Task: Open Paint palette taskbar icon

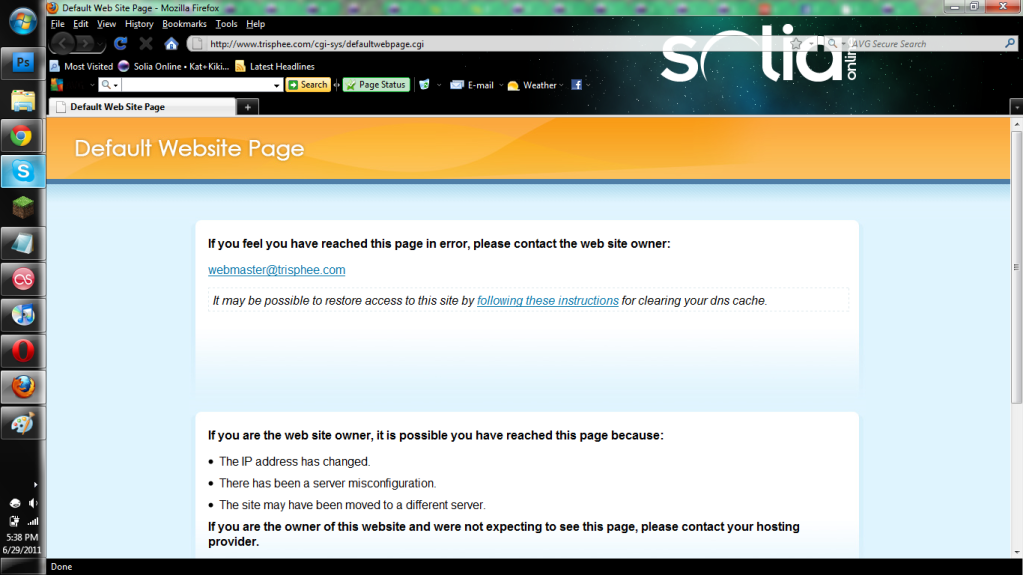Action: coord(23,424)
